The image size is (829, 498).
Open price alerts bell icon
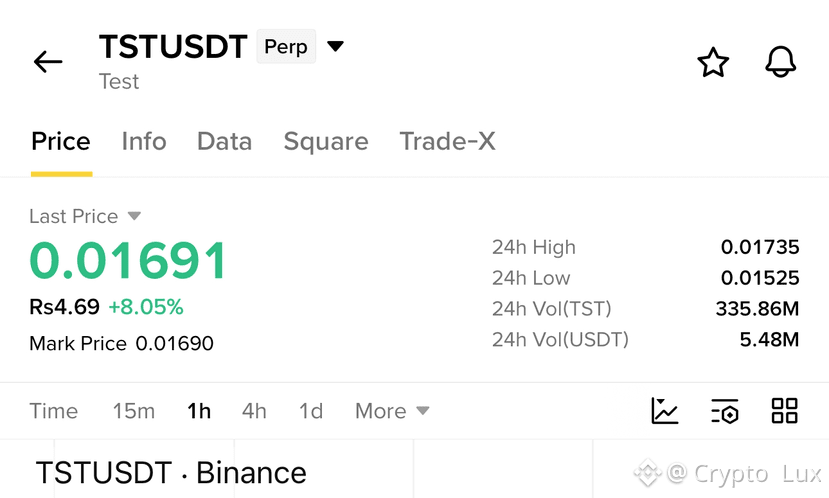coord(780,62)
